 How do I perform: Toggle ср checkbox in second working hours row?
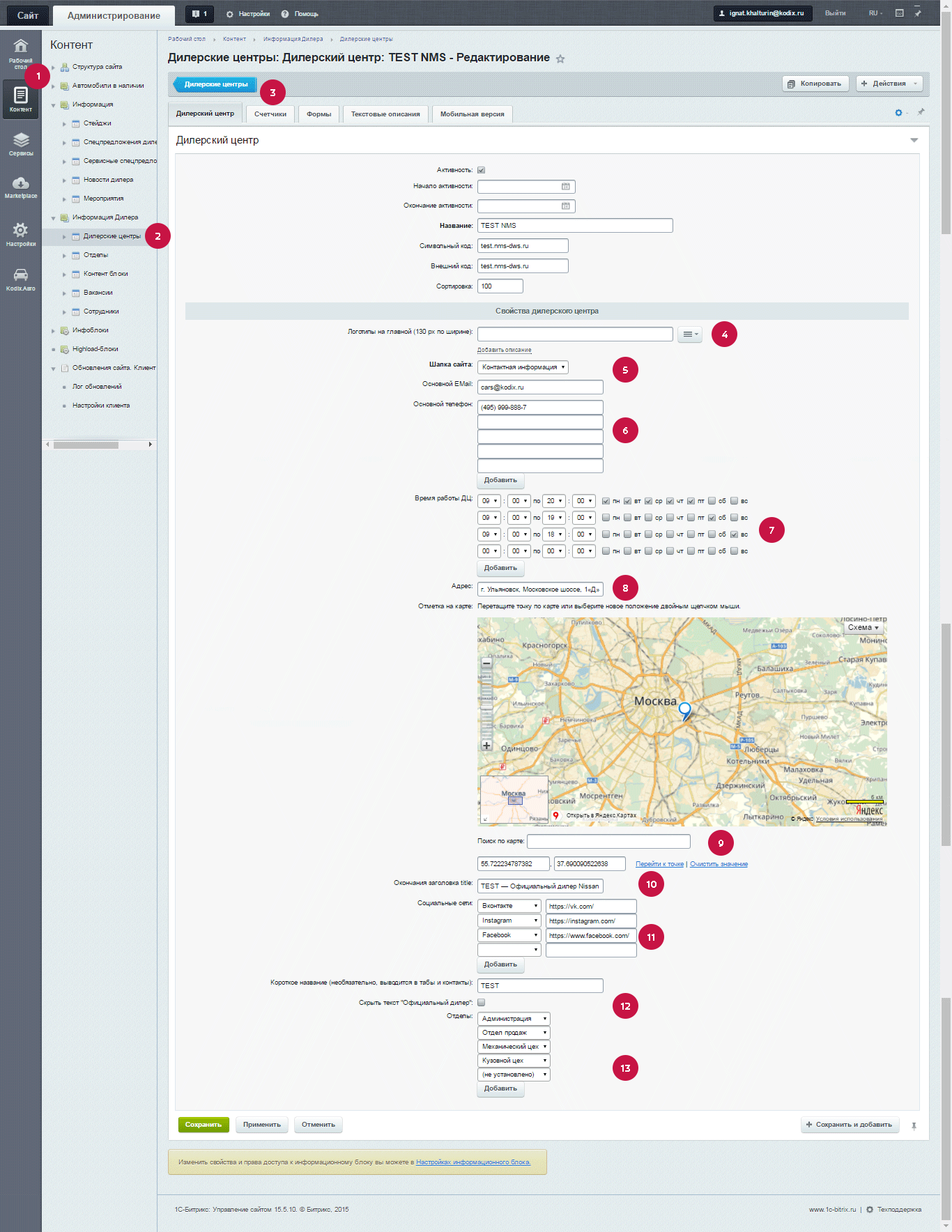coord(648,518)
